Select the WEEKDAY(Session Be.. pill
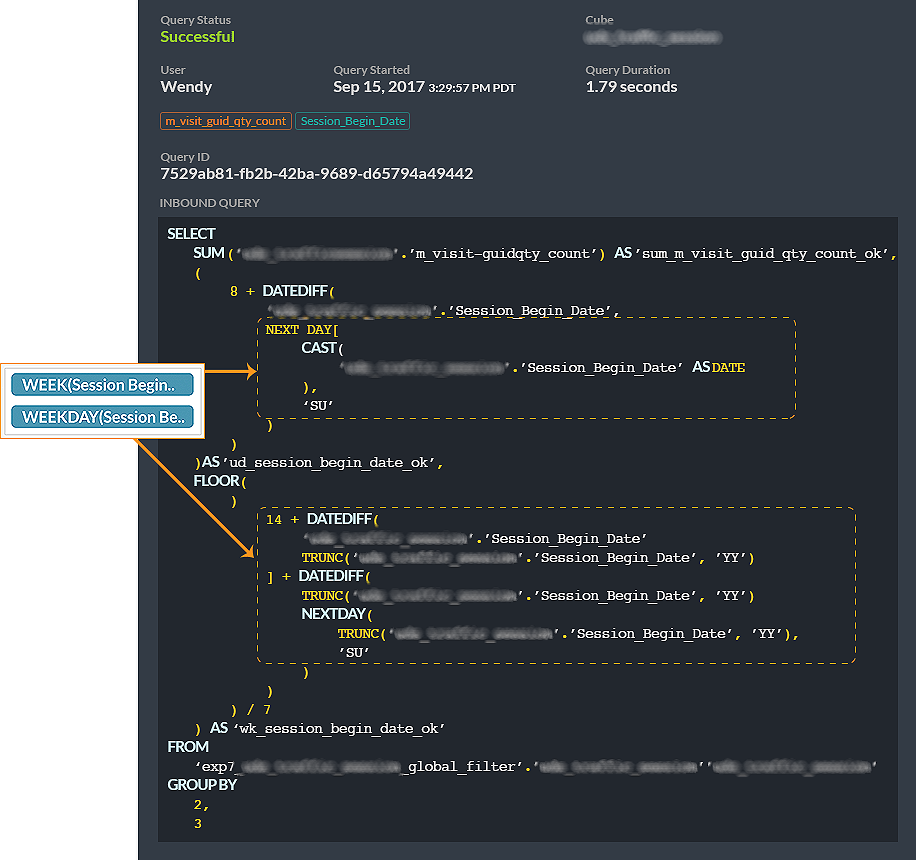This screenshot has width=916, height=860. [x=102, y=417]
